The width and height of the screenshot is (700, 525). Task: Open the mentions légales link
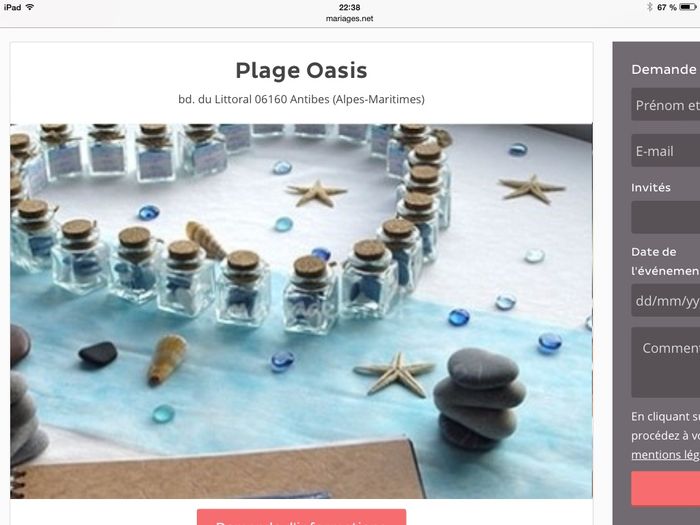click(x=665, y=454)
